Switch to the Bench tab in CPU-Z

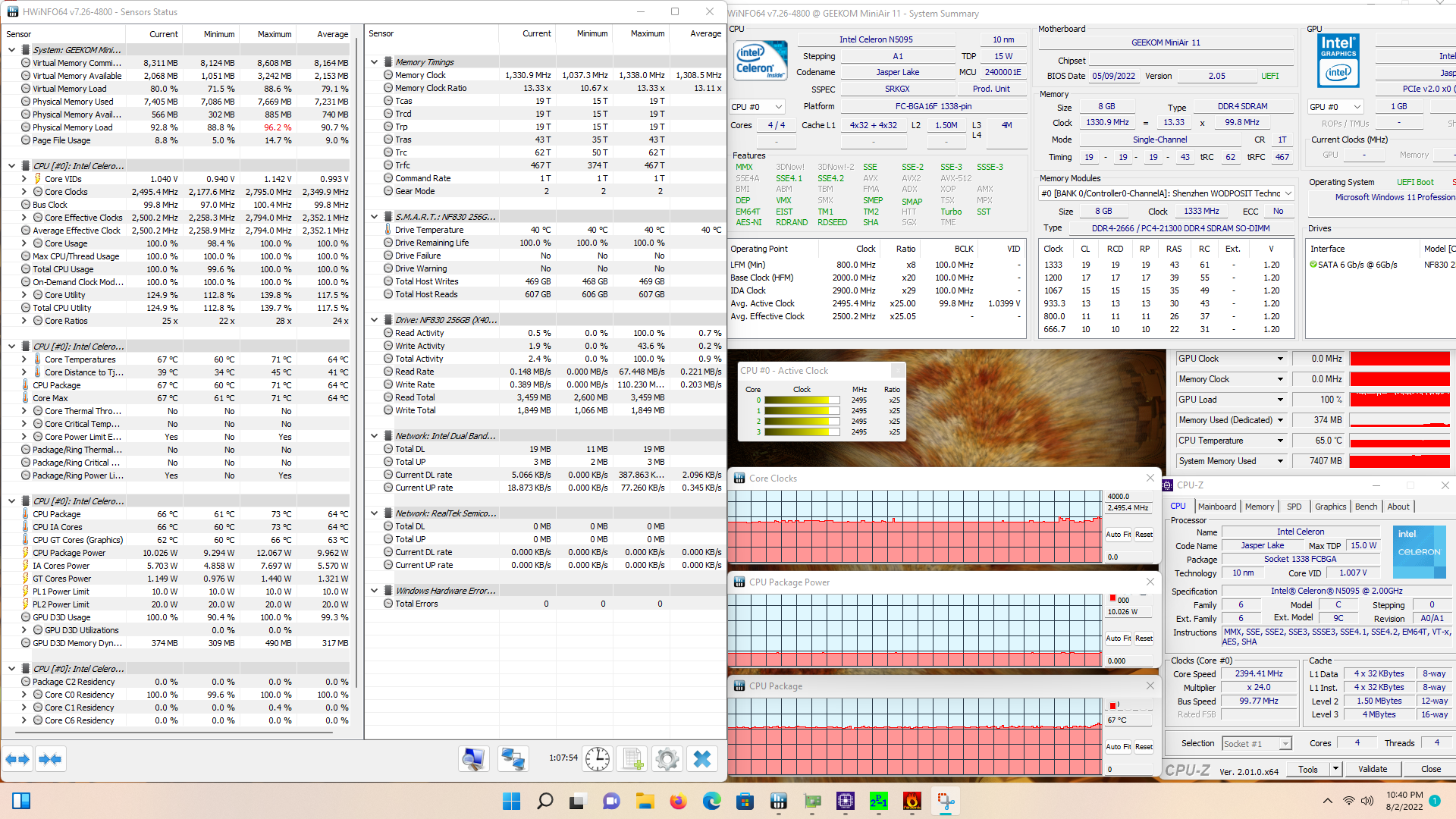click(x=1366, y=507)
